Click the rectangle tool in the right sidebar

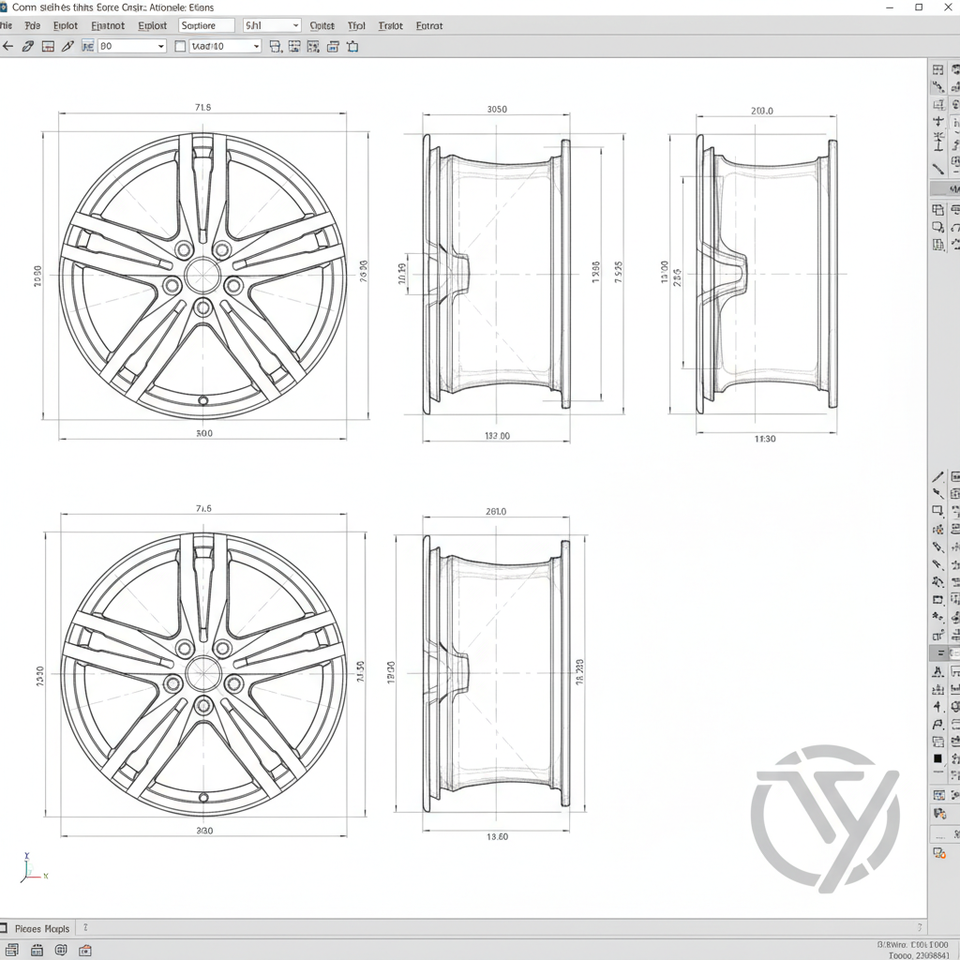click(938, 512)
